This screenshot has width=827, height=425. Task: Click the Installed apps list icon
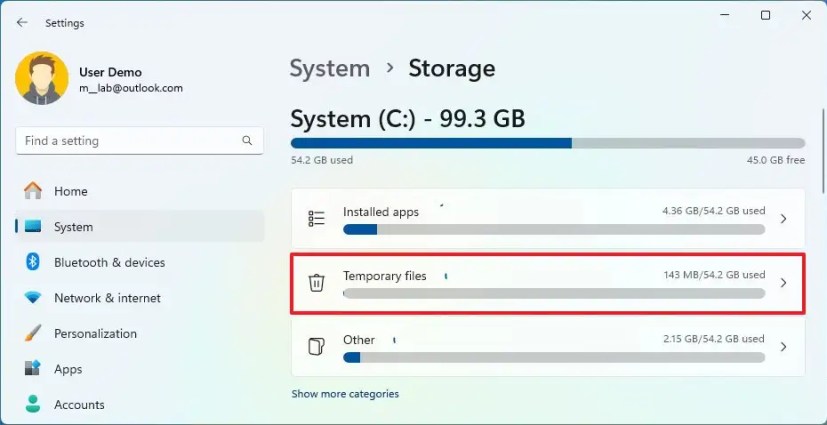(x=316, y=218)
